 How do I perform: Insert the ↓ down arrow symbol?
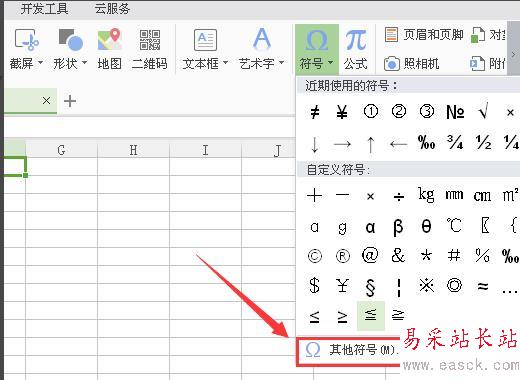point(315,144)
